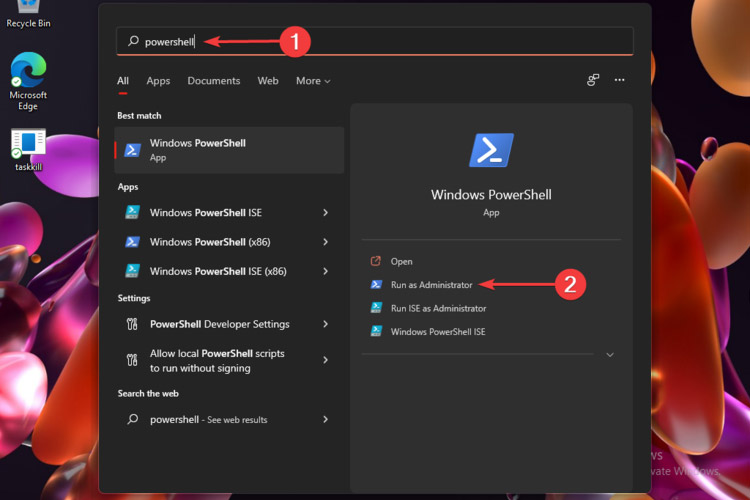Expand Windows PowerShell ISE submenu arrow
750x500 pixels.
(325, 212)
